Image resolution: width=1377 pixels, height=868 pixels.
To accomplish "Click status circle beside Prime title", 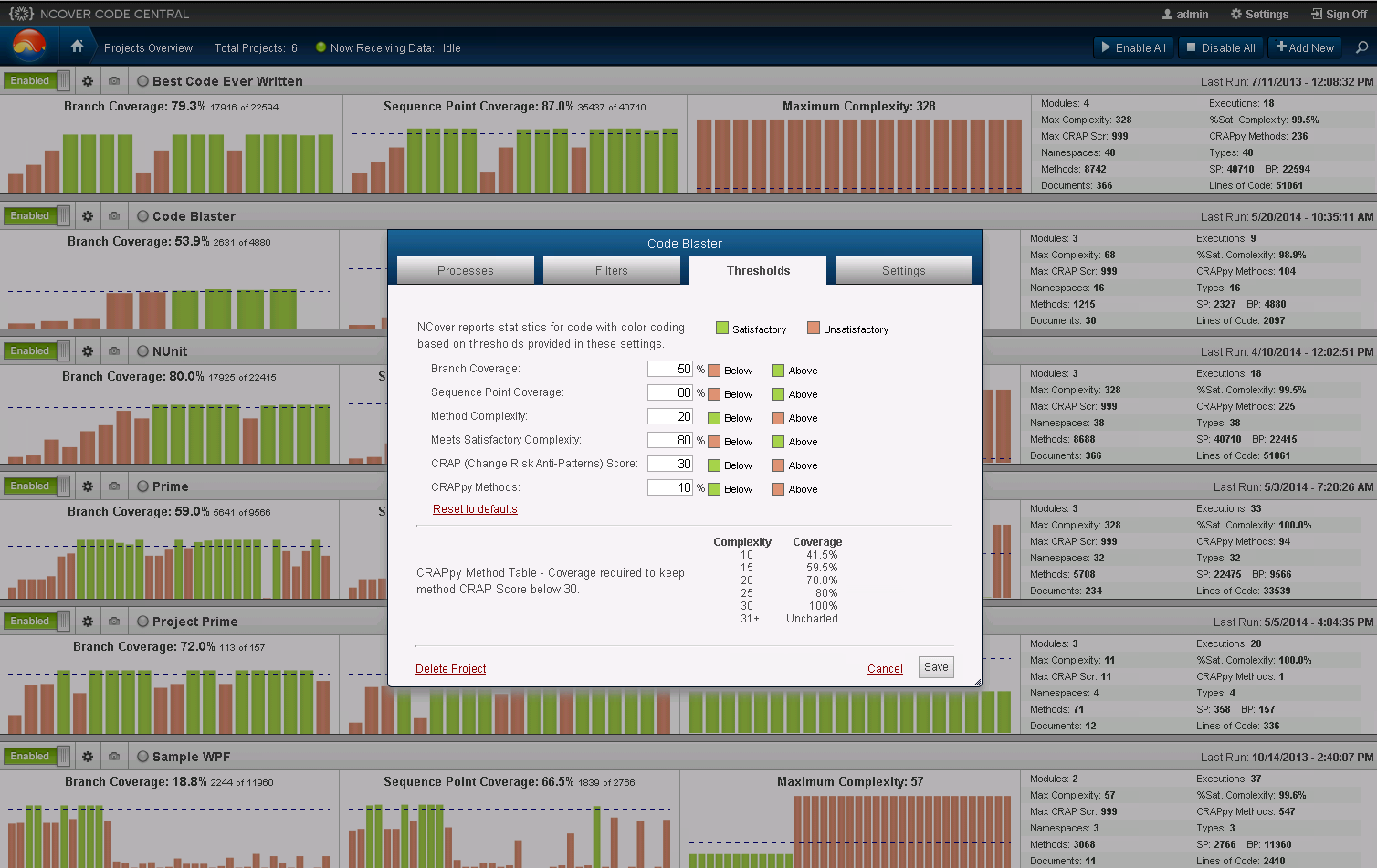I will coord(142,486).
